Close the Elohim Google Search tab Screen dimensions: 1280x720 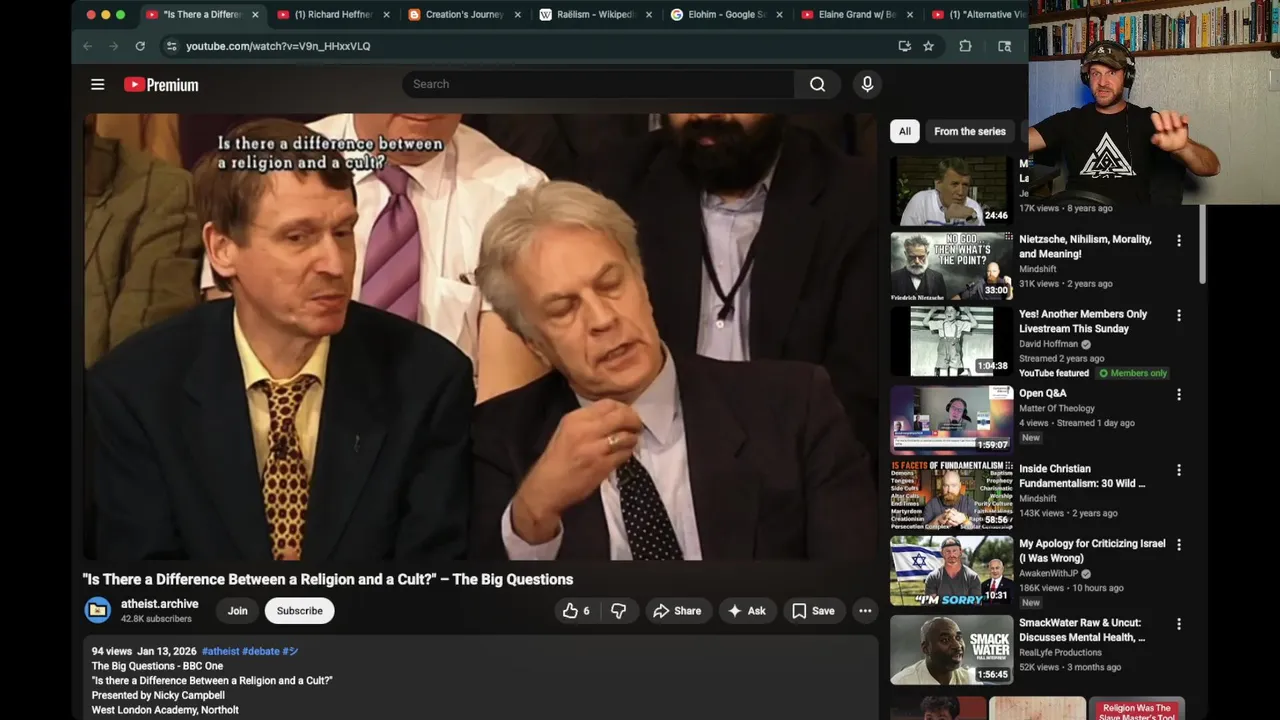[x=780, y=15]
